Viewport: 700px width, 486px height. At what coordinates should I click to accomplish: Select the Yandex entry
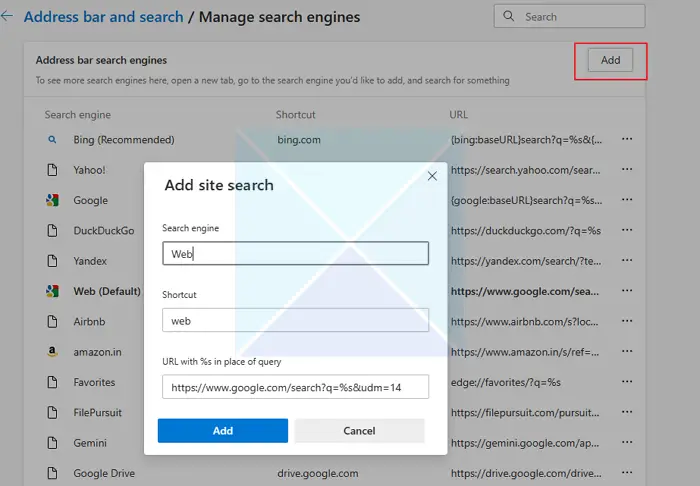click(90, 261)
